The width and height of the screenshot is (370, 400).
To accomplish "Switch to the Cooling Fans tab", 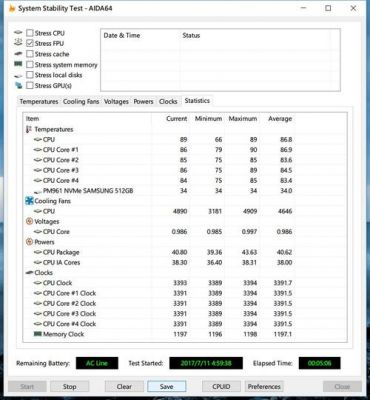I will (x=81, y=101).
